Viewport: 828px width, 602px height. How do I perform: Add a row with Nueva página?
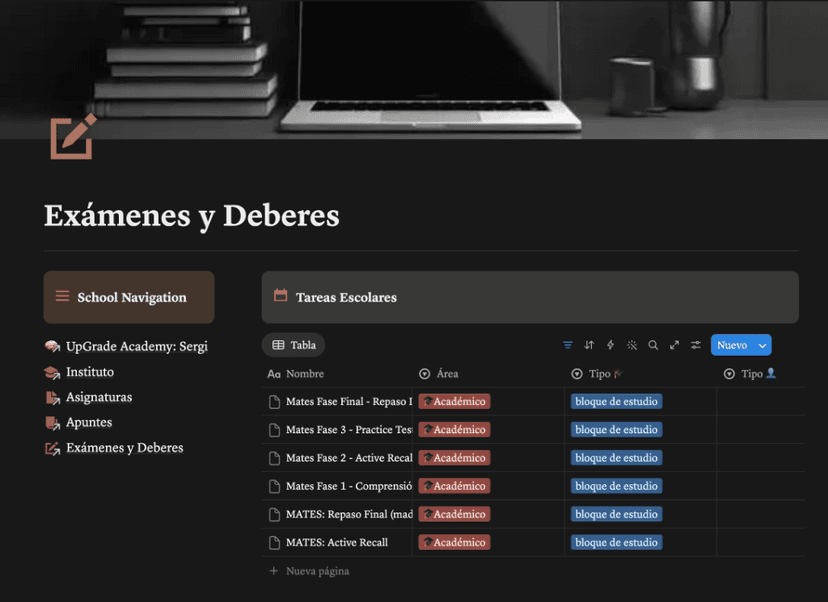pyautogui.click(x=317, y=571)
